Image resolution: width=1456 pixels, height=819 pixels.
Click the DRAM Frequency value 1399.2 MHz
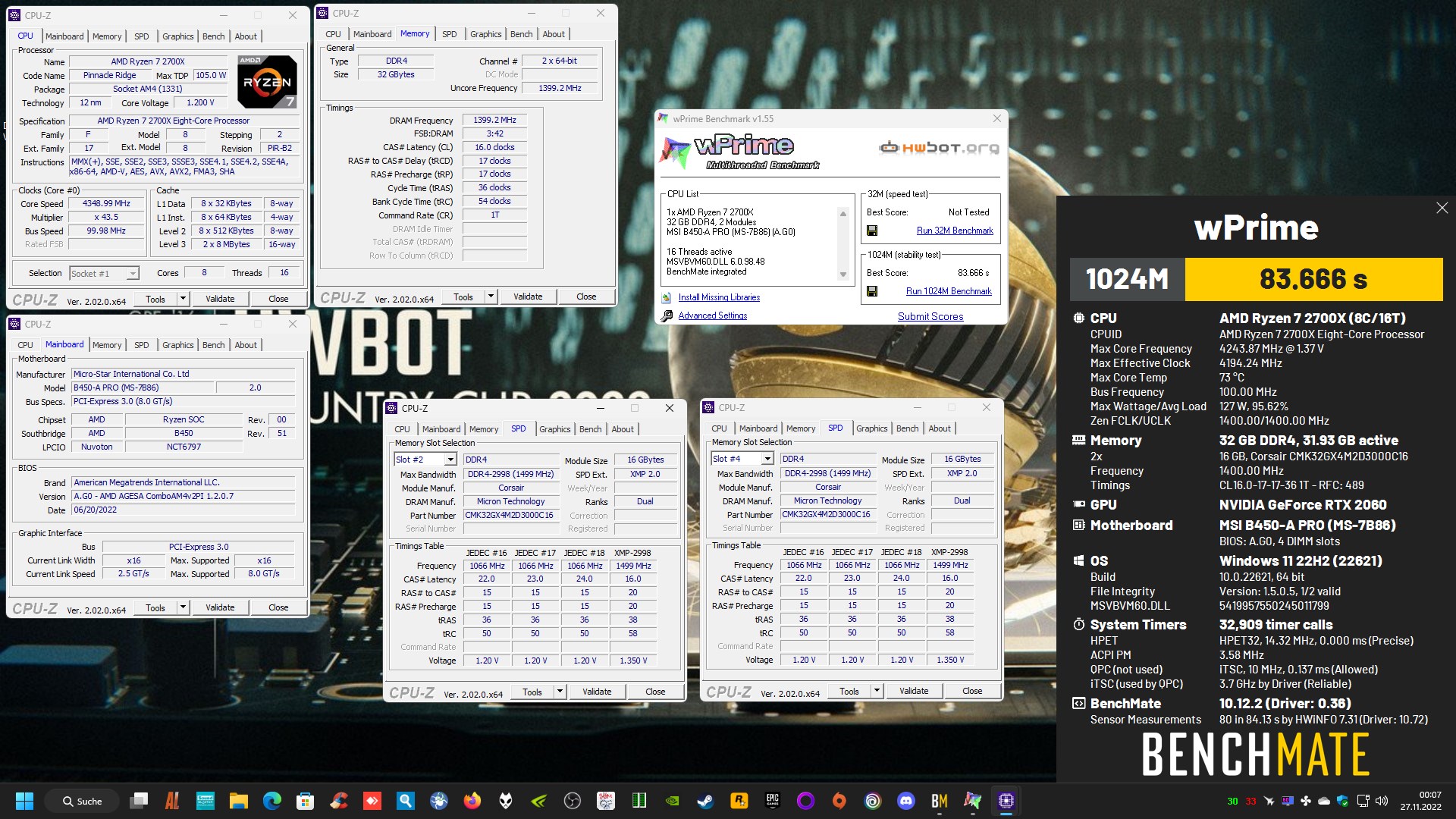(x=494, y=120)
